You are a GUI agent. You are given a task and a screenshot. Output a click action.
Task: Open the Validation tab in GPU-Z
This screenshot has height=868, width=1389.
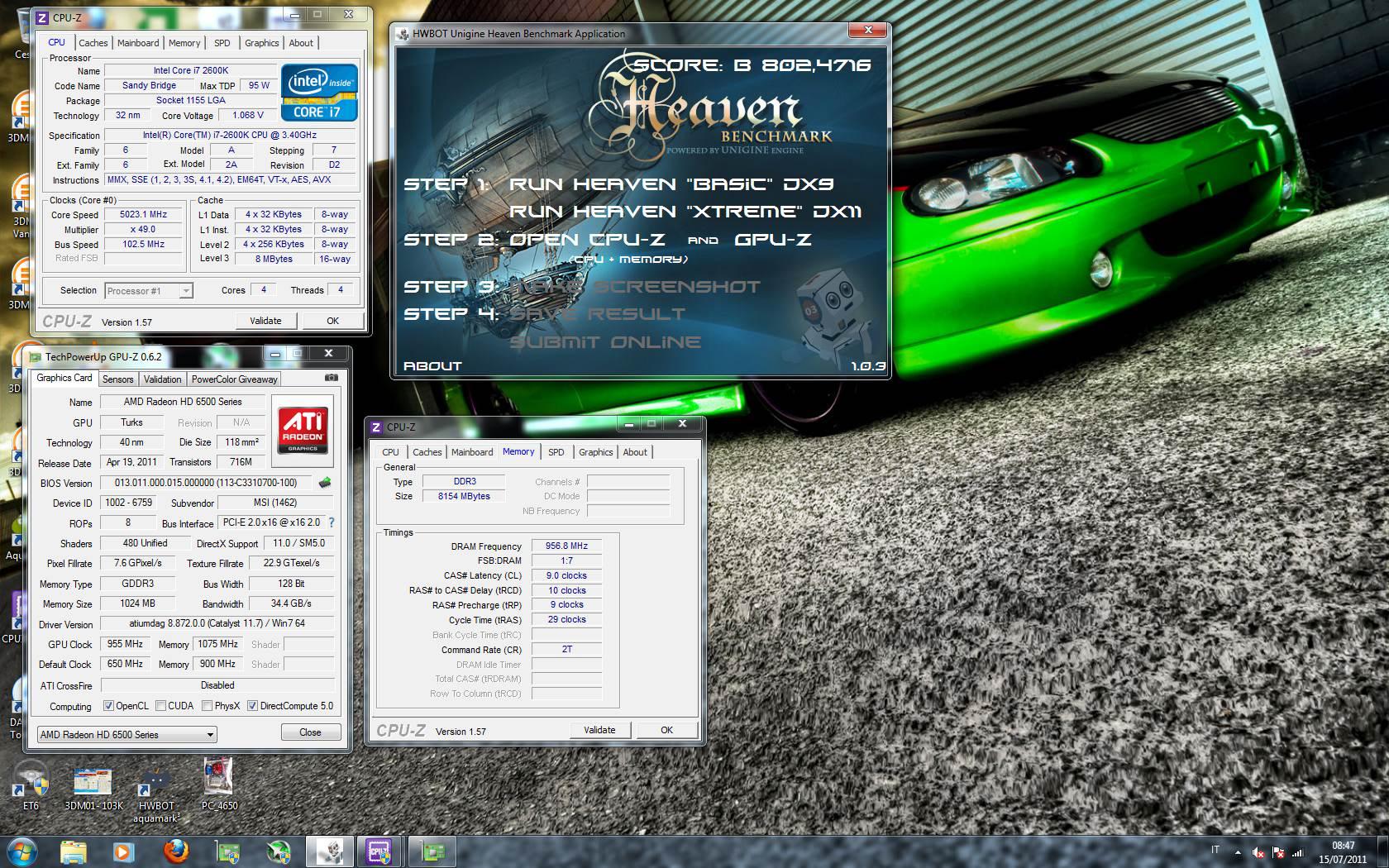tap(162, 379)
